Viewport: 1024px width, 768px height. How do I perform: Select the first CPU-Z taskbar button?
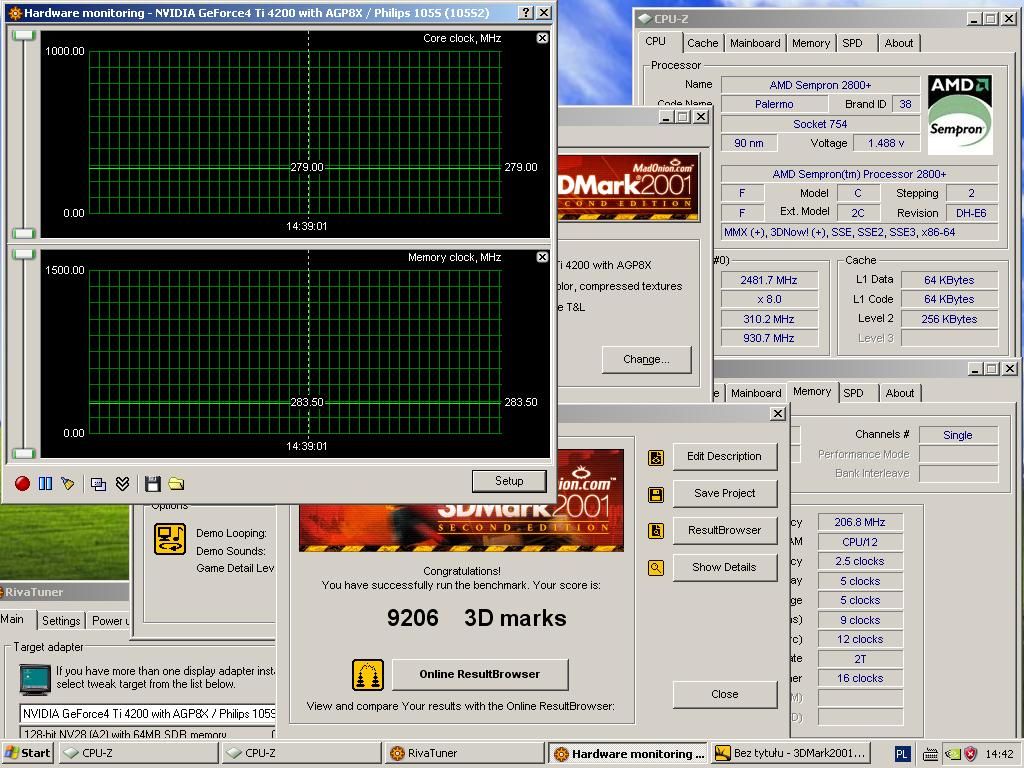[138, 753]
